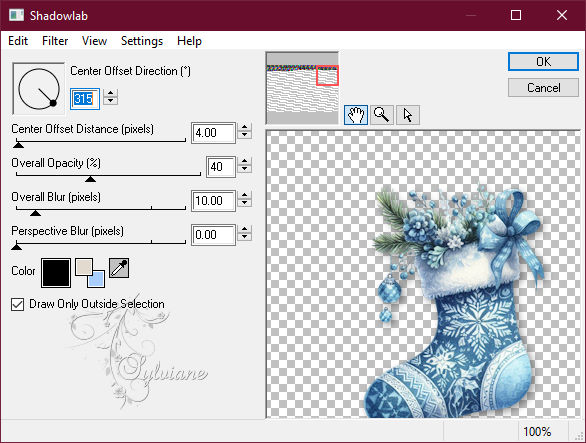The width and height of the screenshot is (586, 443).
Task: Click the navigator thumbnail preview
Action: 302,88
